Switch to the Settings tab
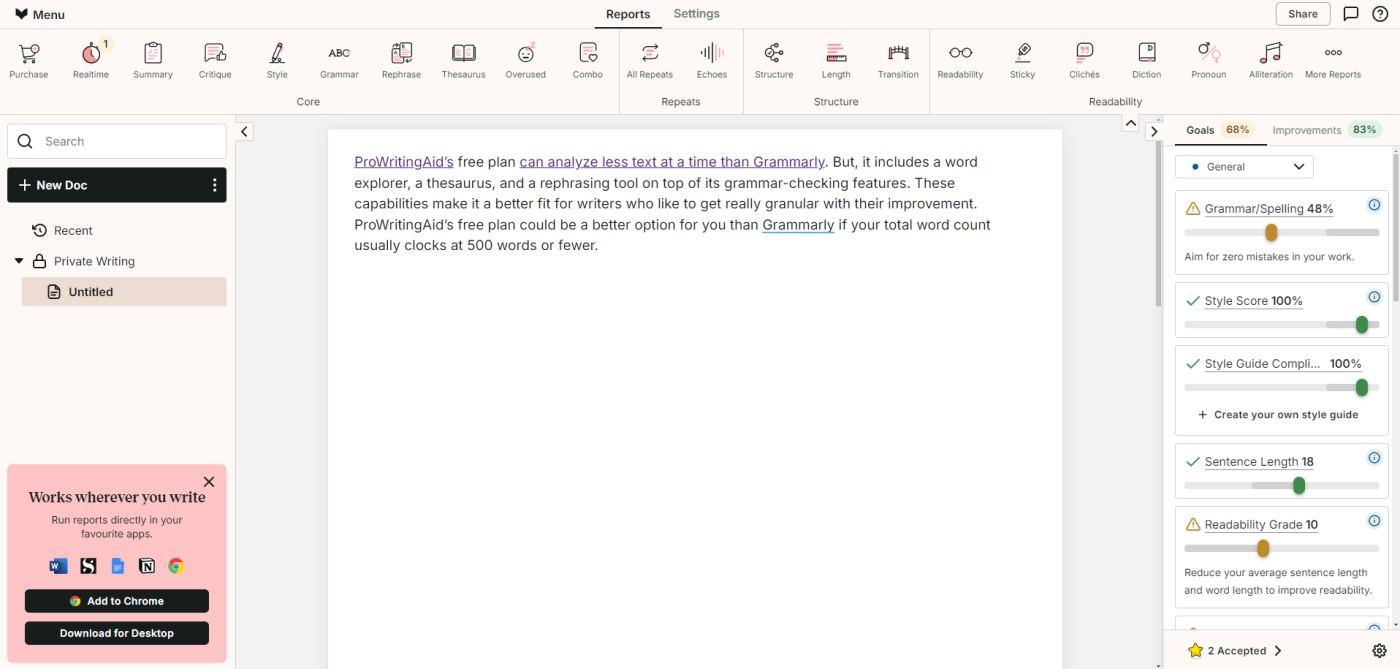Viewport: 1400px width, 669px height. 696,14
